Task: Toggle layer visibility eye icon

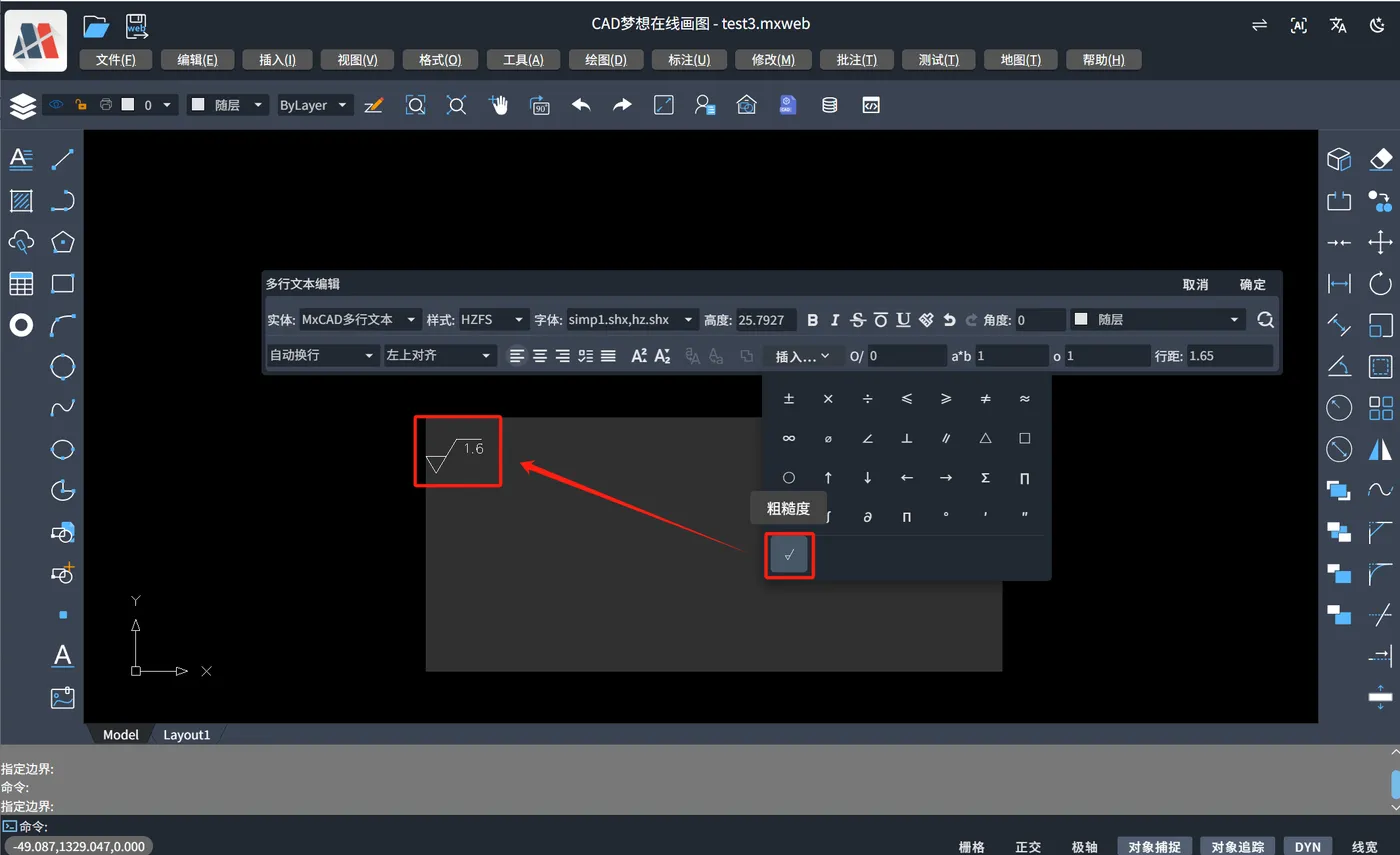Action: click(56, 104)
